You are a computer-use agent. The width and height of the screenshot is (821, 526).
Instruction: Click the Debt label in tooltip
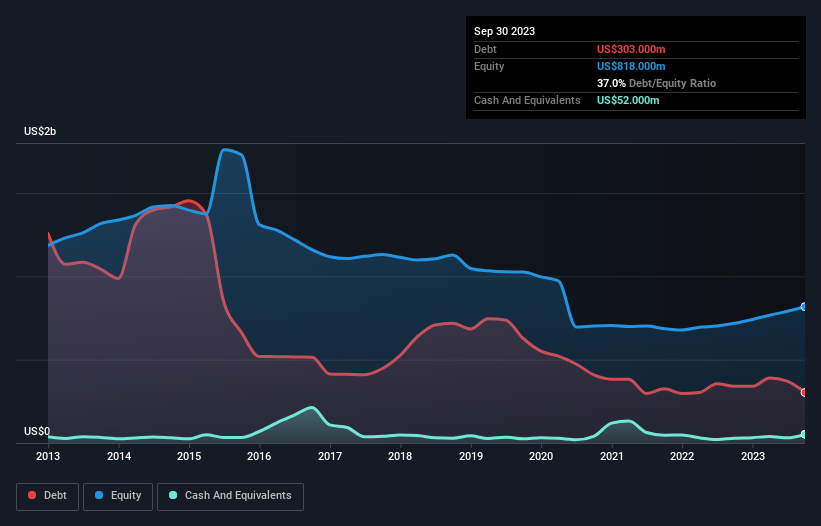click(x=485, y=49)
